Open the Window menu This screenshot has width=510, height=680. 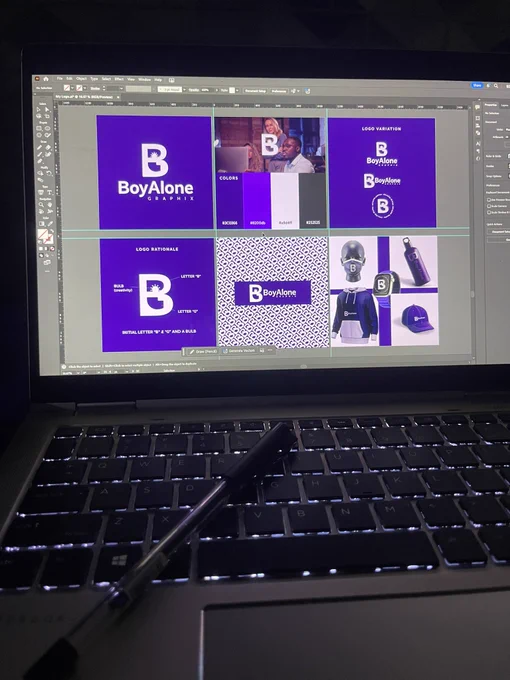(144, 80)
